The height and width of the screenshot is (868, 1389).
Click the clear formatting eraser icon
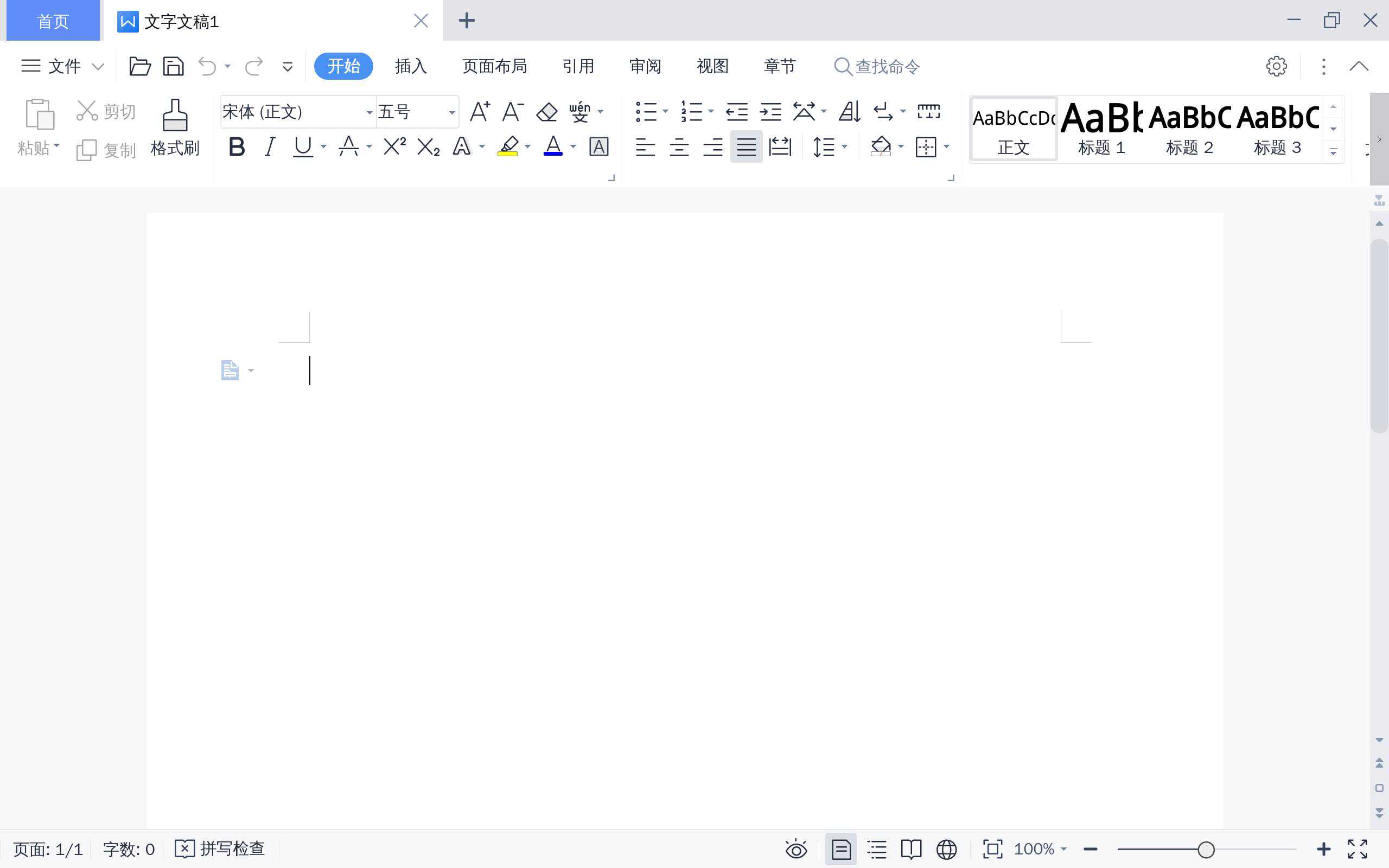pos(546,112)
